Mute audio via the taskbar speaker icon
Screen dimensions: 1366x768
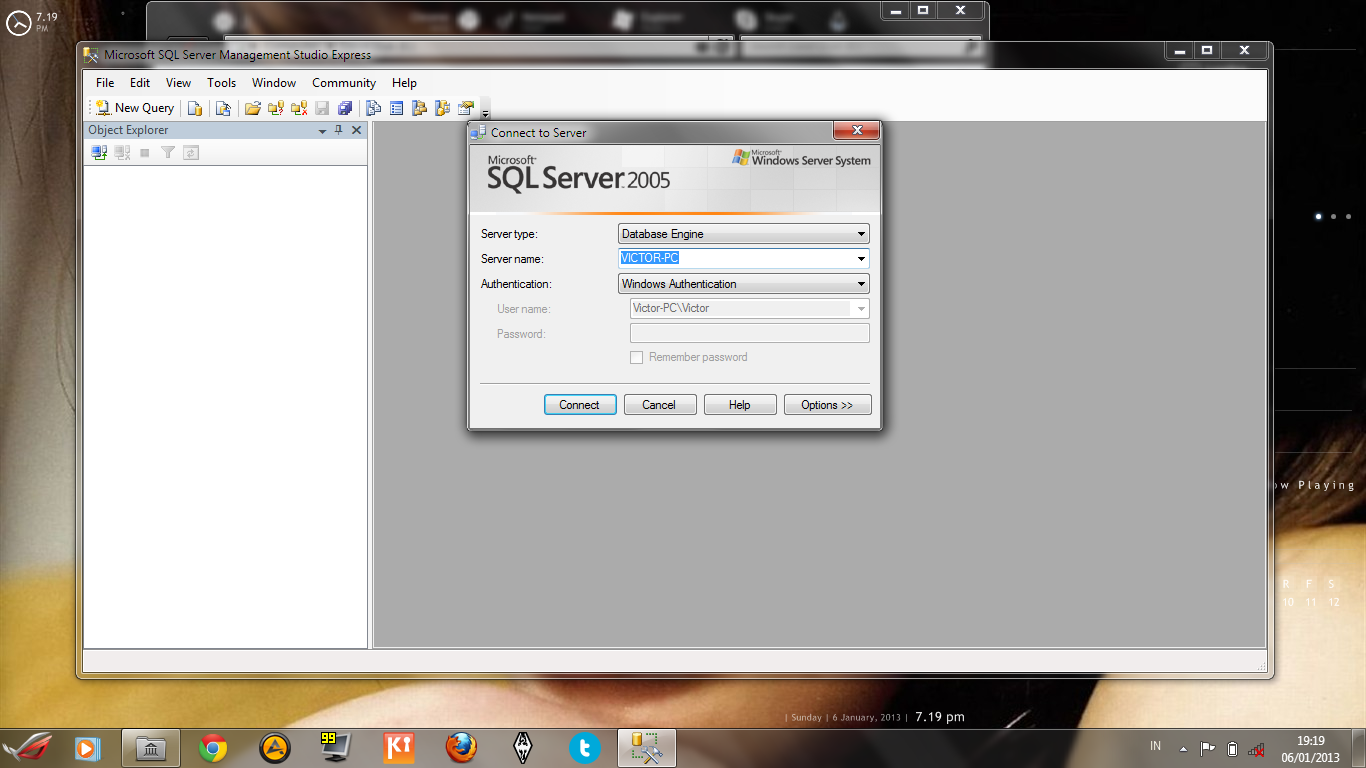click(x=1256, y=746)
